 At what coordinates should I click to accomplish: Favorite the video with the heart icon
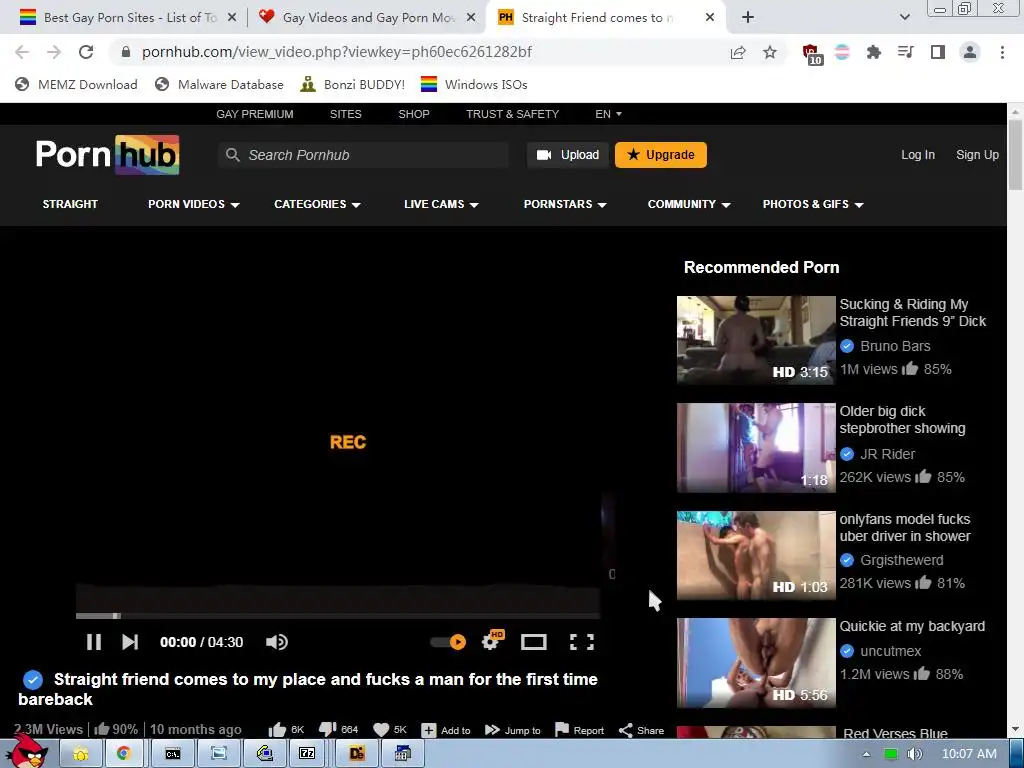[x=390, y=729]
